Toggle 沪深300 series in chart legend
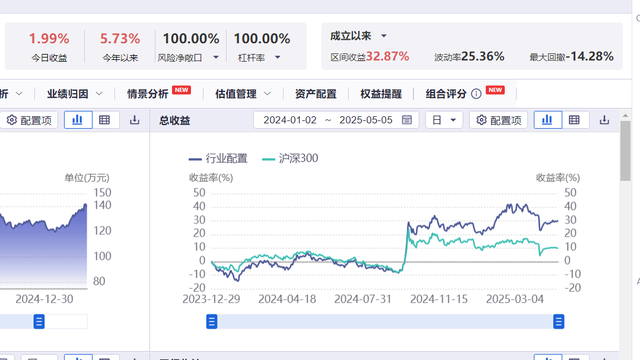 click(x=290, y=158)
